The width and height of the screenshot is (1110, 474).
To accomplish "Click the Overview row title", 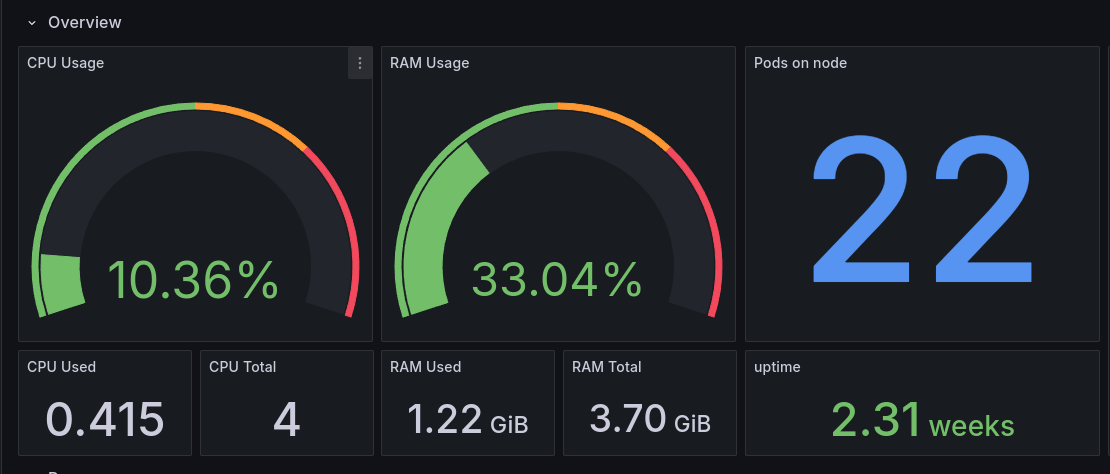I will [85, 22].
